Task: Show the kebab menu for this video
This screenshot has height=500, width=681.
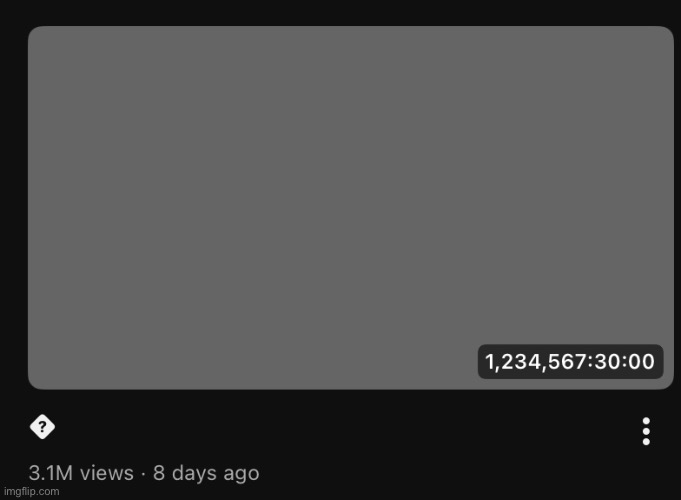Action: tap(646, 431)
